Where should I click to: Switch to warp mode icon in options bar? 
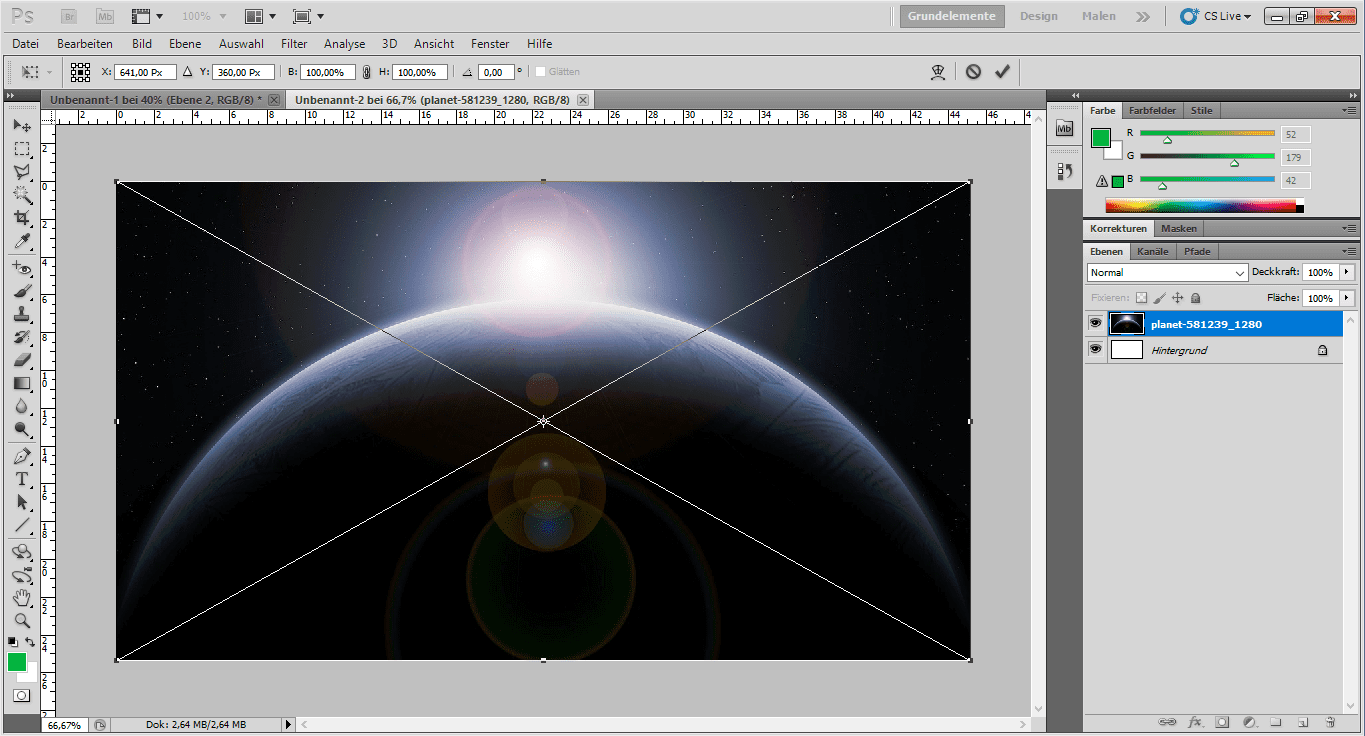[x=938, y=72]
